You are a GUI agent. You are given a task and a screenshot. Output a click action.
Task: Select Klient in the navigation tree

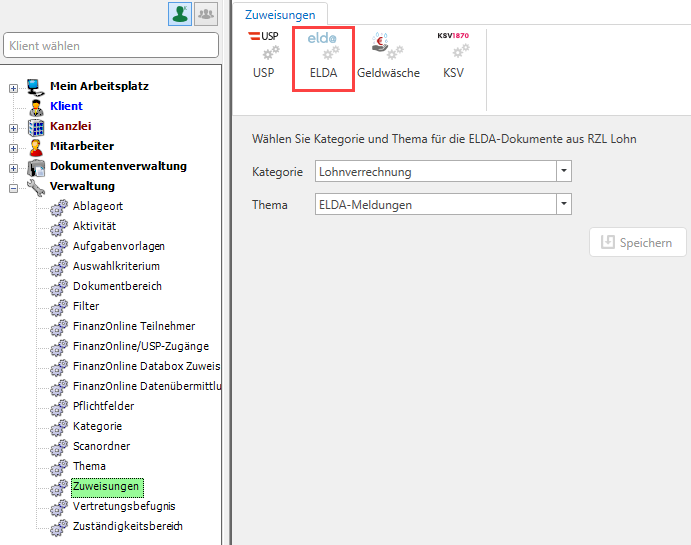click(66, 106)
